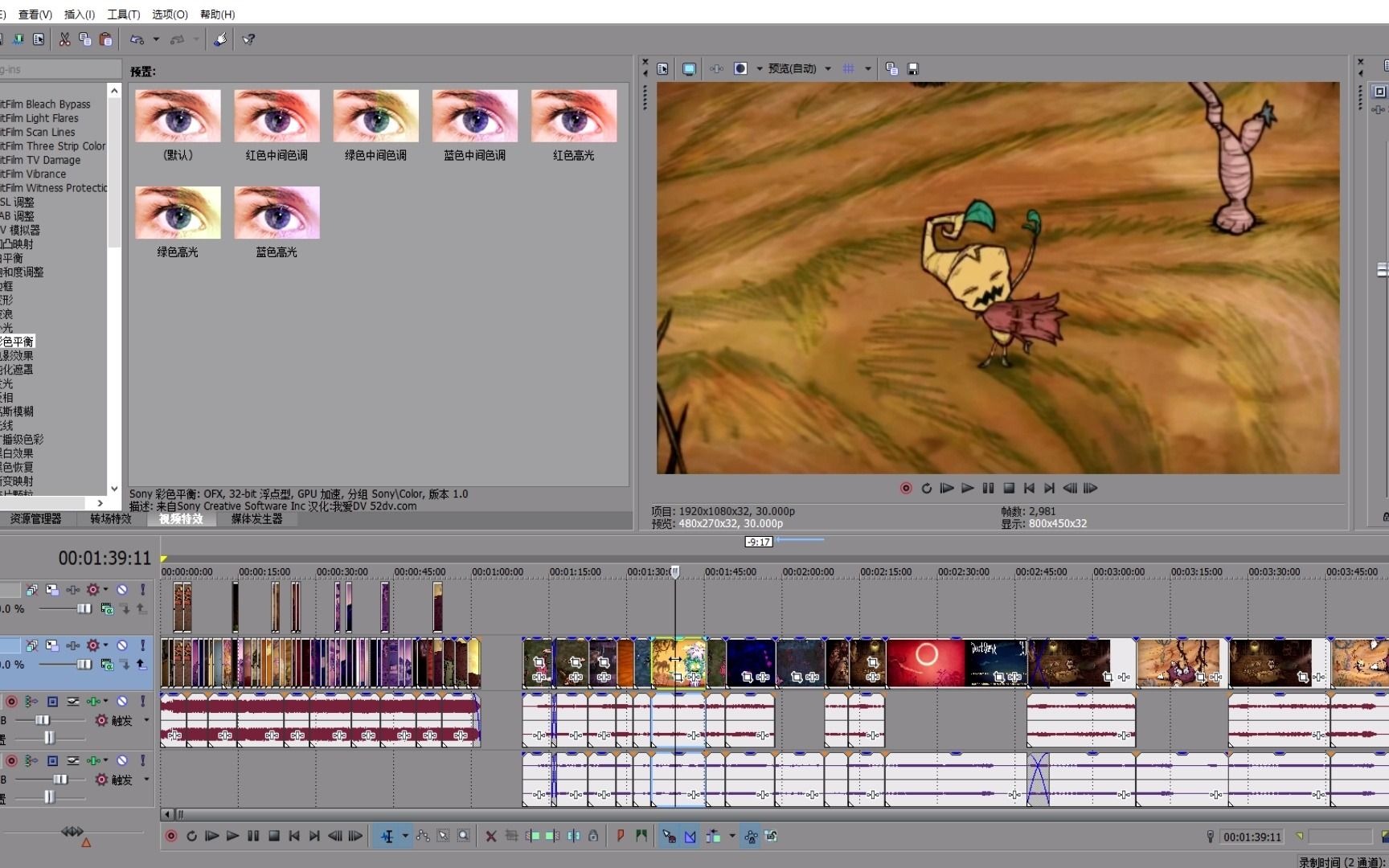This screenshot has width=1389, height=868.
Task: Click the red Delete X icon
Action: pos(491,836)
